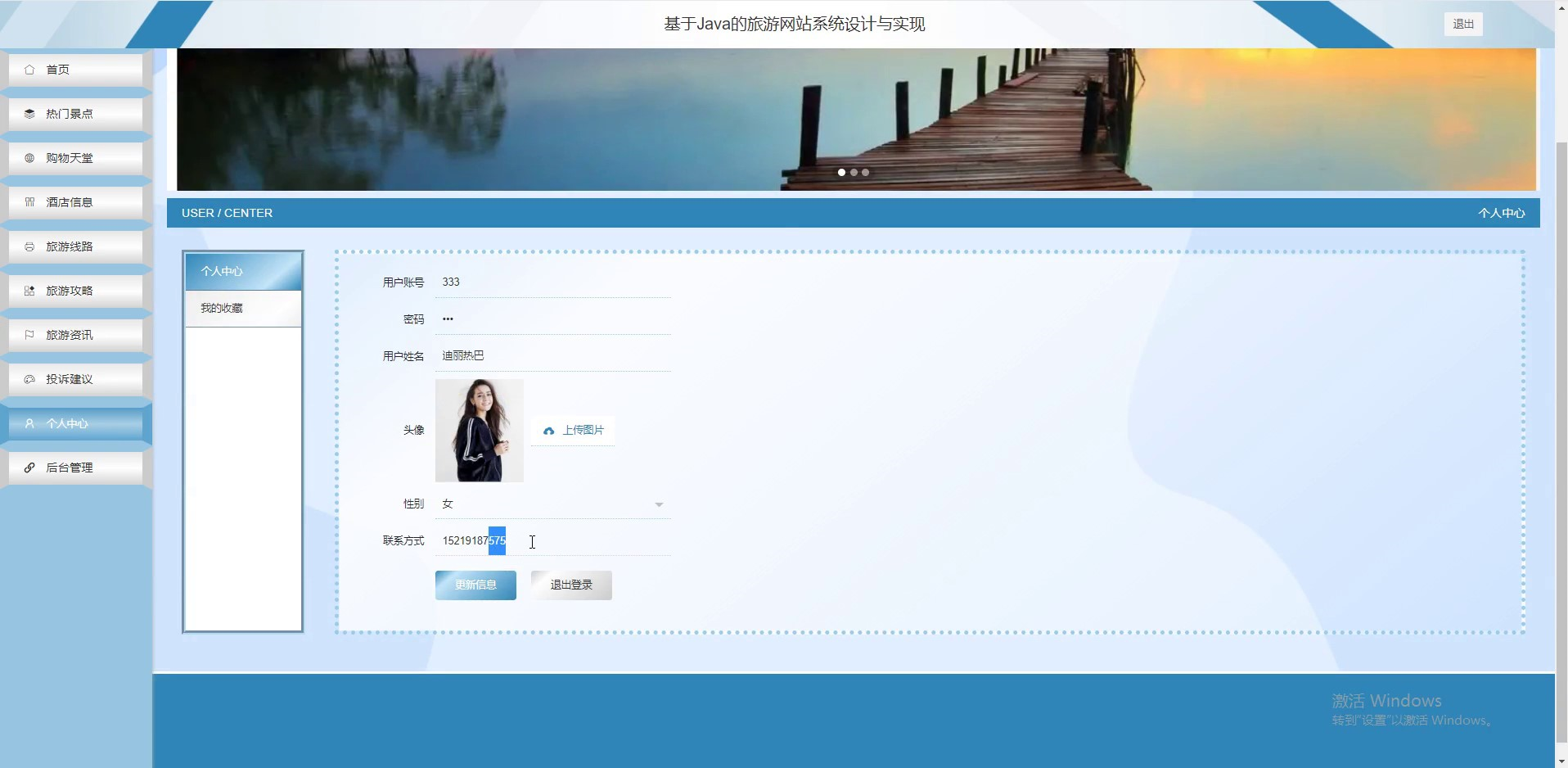Click the 用户姓名 input field
The width and height of the screenshot is (1568, 768).
coord(553,356)
